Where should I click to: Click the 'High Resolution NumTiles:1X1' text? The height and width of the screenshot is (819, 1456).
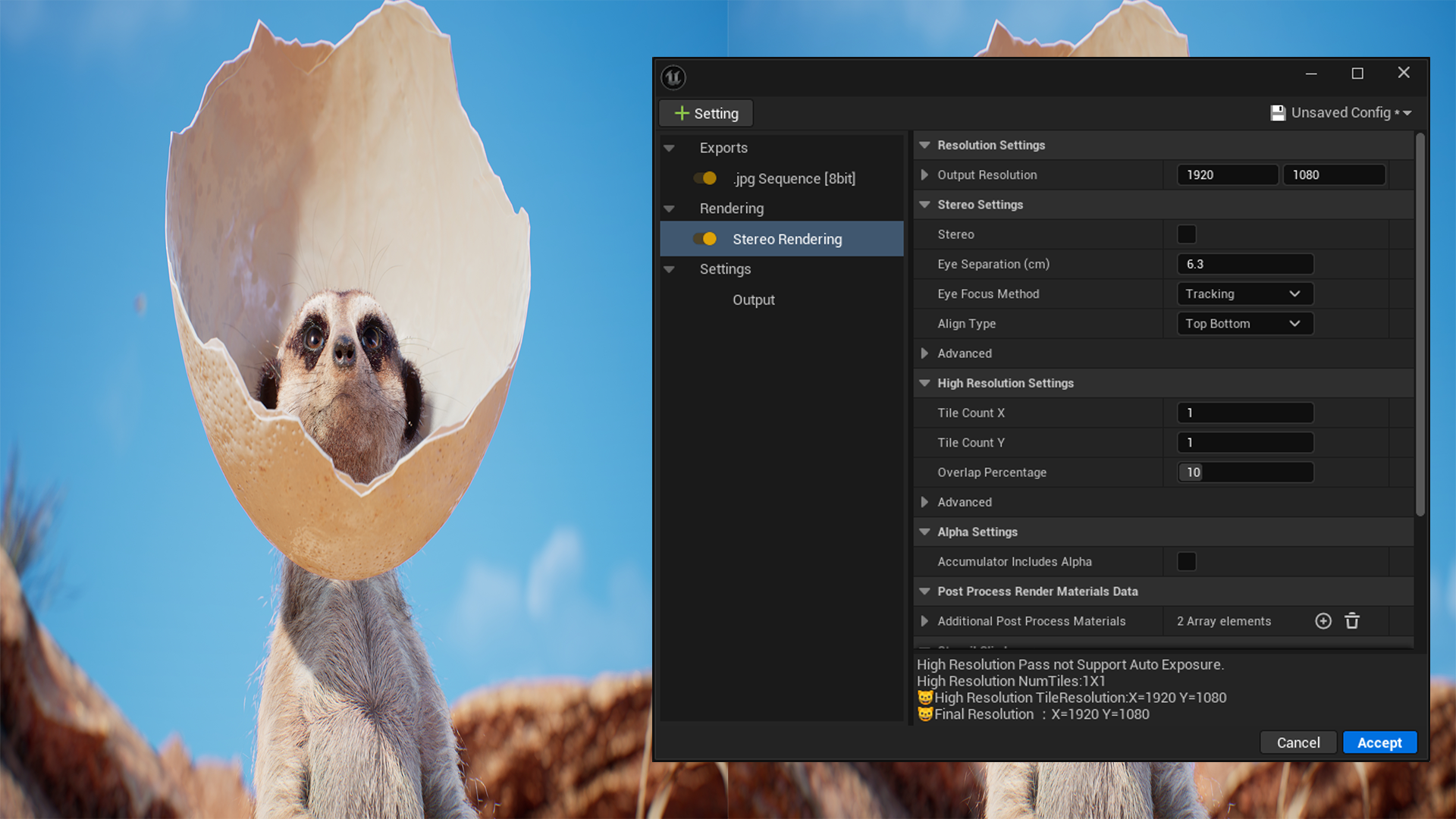(1011, 681)
